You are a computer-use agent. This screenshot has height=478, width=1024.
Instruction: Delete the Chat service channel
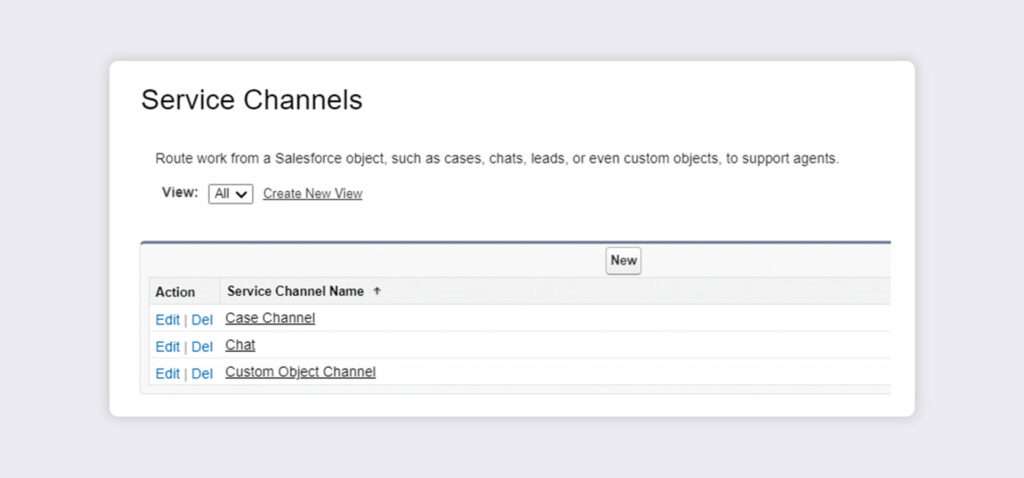(202, 347)
